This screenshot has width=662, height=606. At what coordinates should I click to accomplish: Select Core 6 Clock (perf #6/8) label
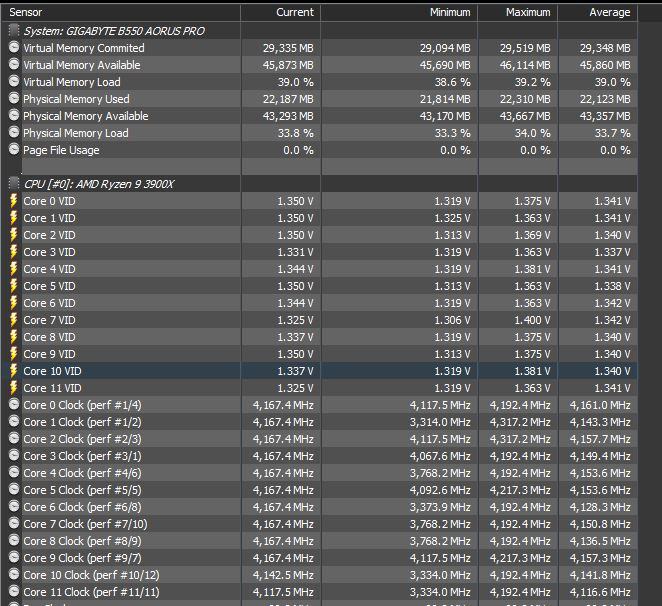(x=82, y=507)
